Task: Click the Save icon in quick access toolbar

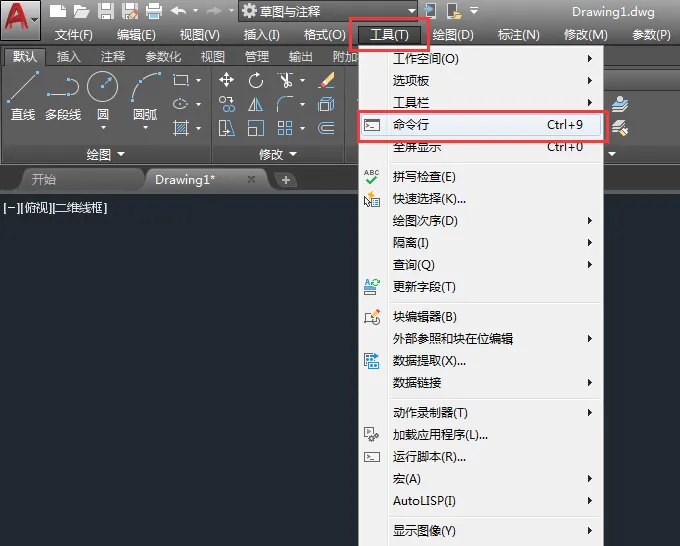Action: pos(105,12)
